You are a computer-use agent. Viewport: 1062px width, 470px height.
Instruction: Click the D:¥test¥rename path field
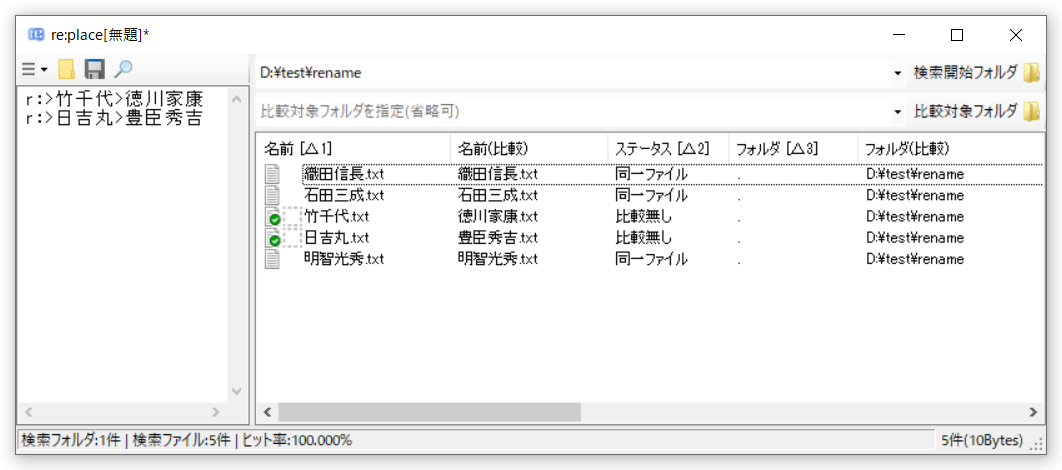573,73
